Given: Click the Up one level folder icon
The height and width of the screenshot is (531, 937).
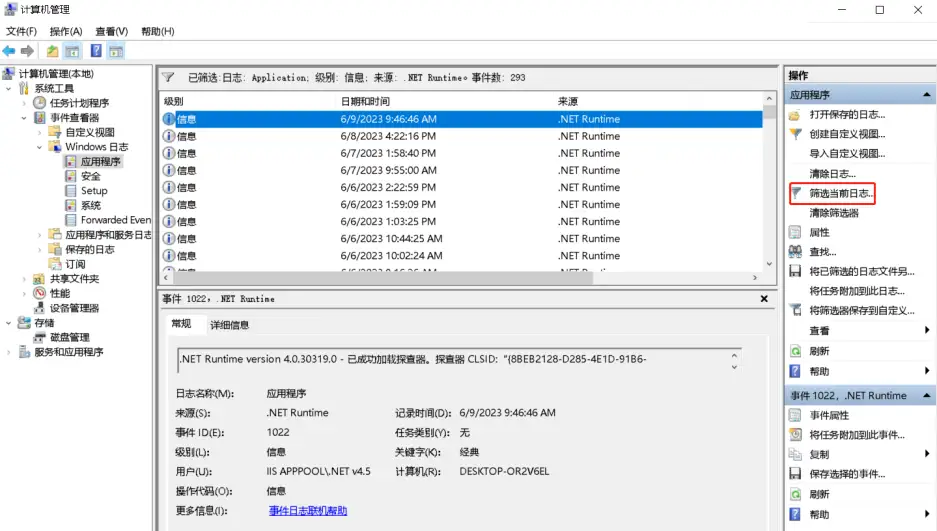Looking at the screenshot, I should pyautogui.click(x=52, y=51).
